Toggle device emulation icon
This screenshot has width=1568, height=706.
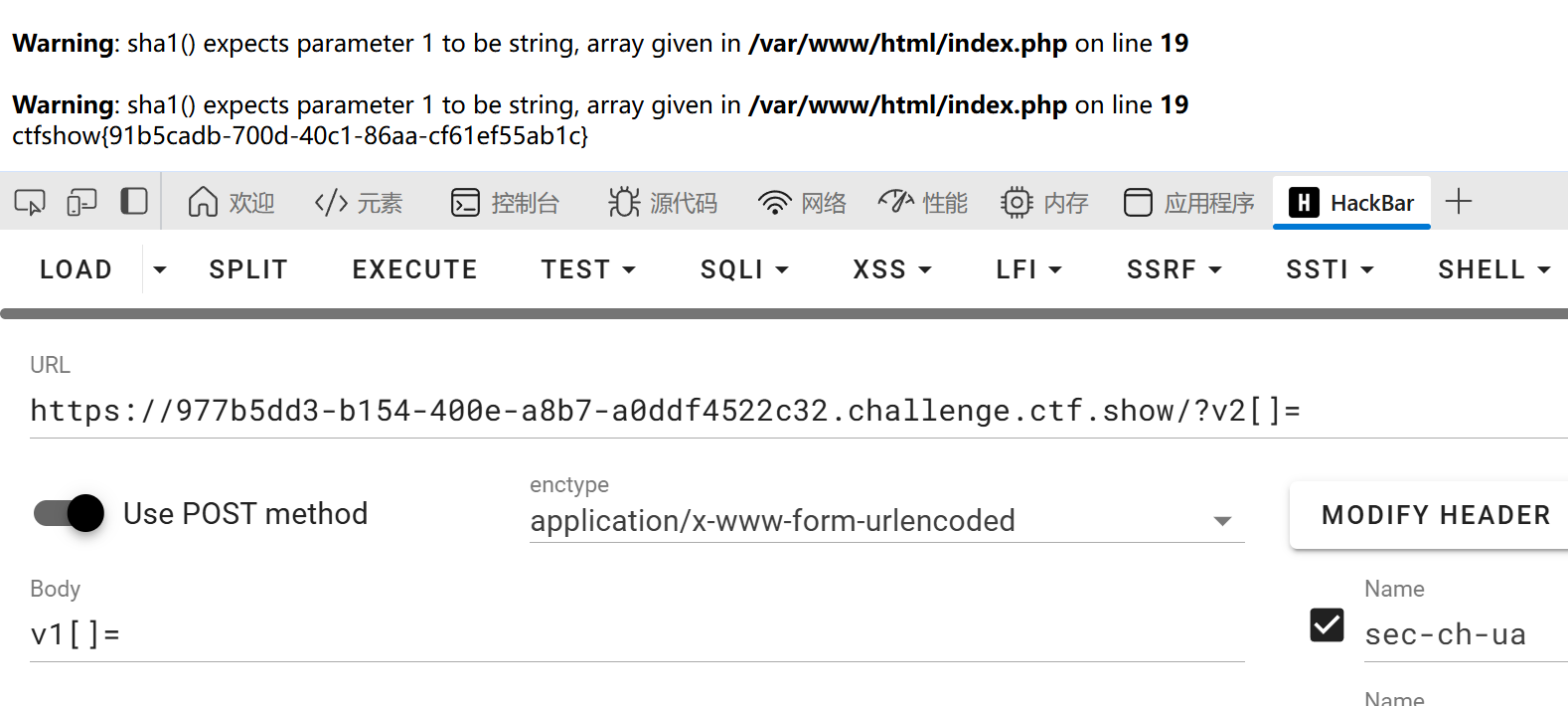click(x=81, y=203)
